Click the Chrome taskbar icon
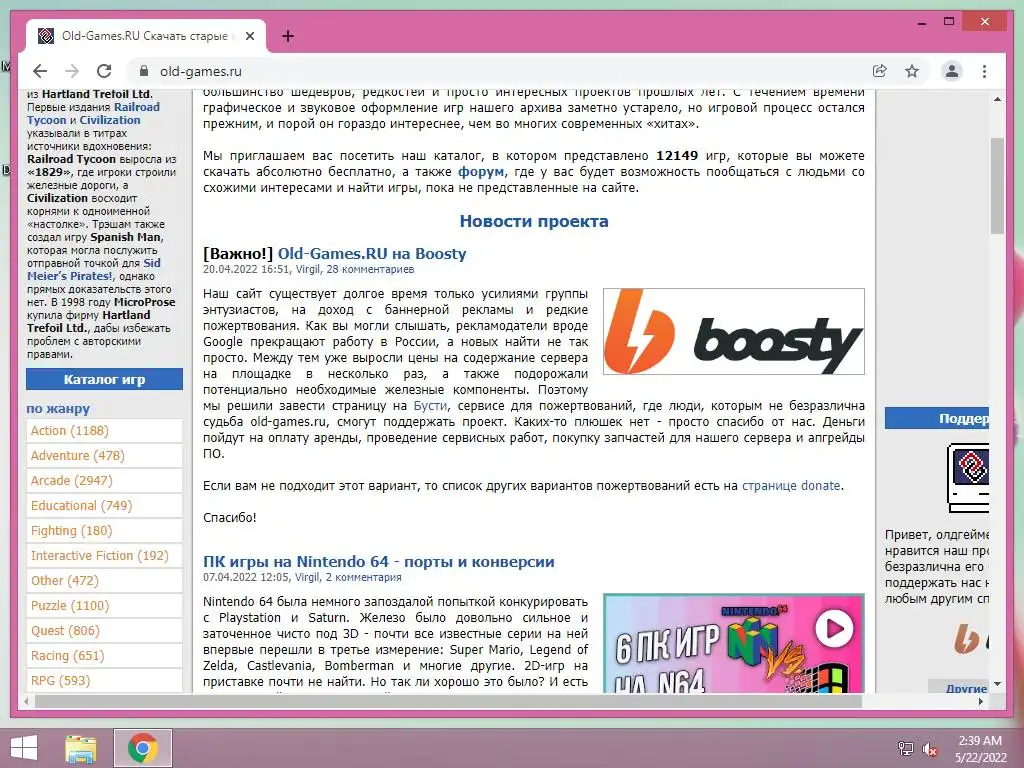Screen dimensions: 1024x768 (x=142, y=748)
